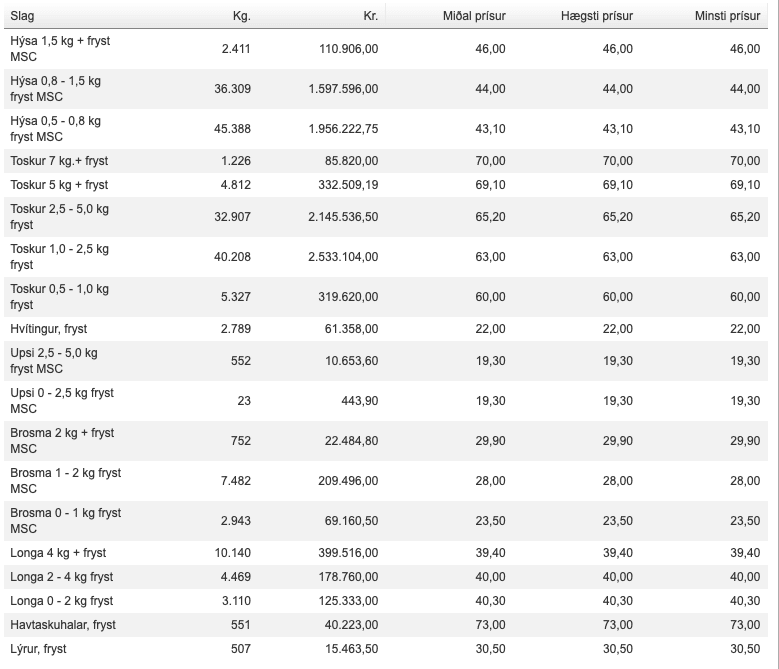Click the Toskur 0,5 - 1,0 kg fryst row
Viewport: 779px width, 669px height.
[x=59, y=297]
